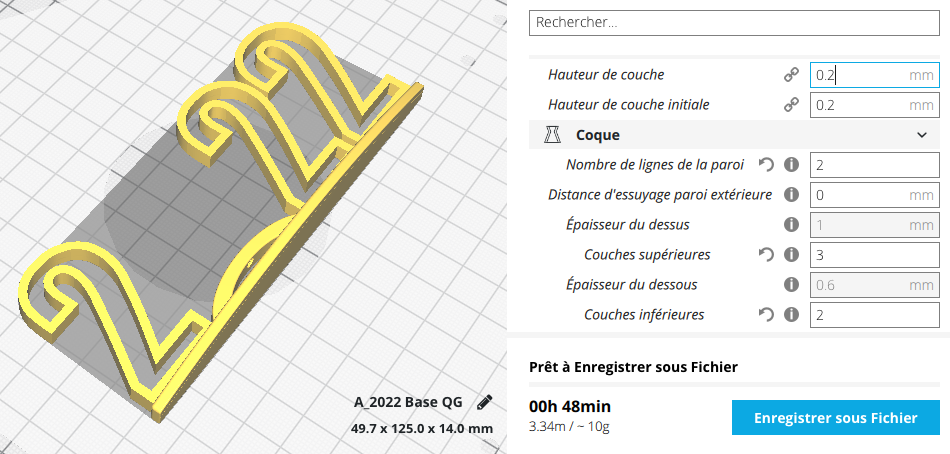Click link icon beside Hauteur de couche initiale
The image size is (950, 454).
click(x=791, y=105)
